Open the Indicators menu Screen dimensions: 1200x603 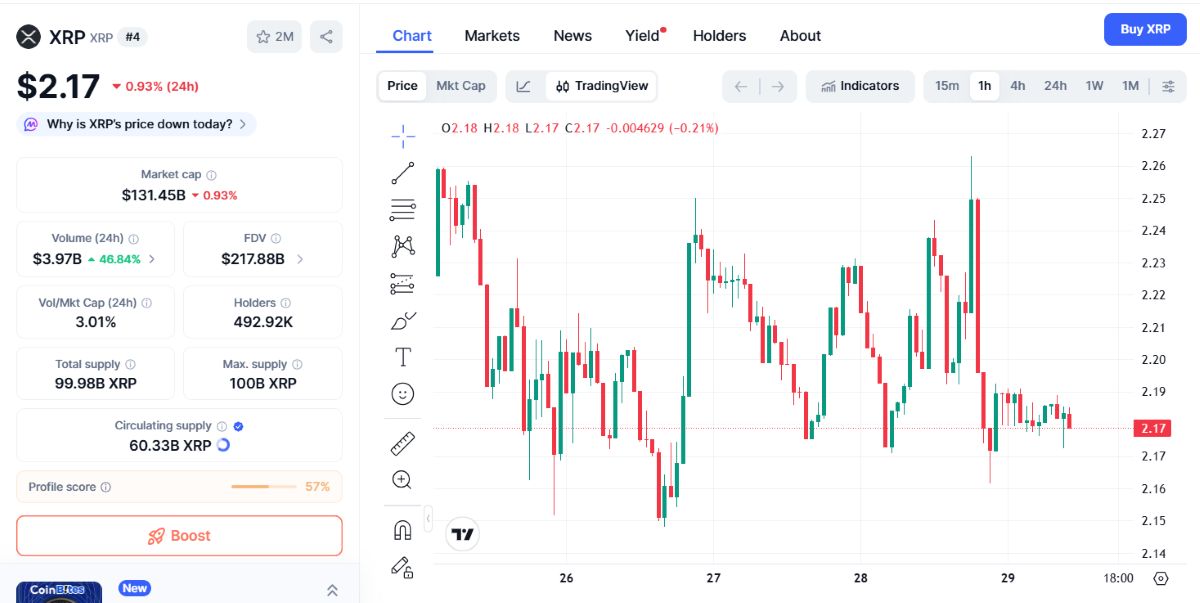point(860,86)
